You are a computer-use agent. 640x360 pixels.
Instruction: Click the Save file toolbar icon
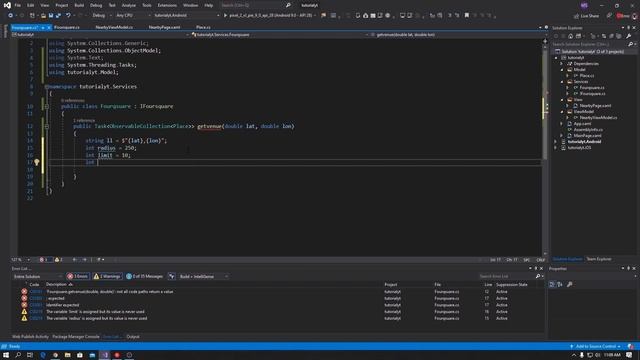(51, 16)
